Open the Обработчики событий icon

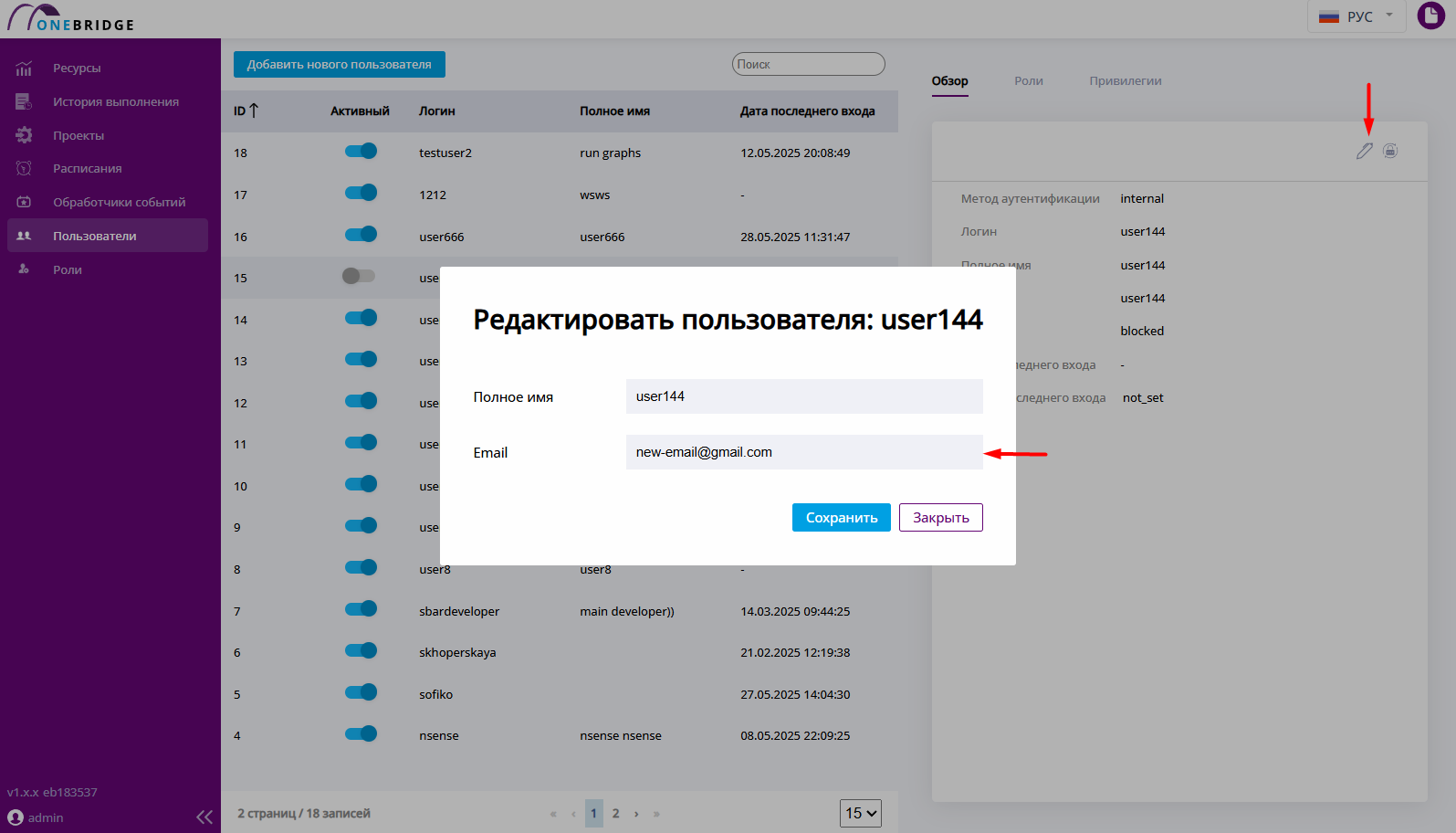[25, 202]
